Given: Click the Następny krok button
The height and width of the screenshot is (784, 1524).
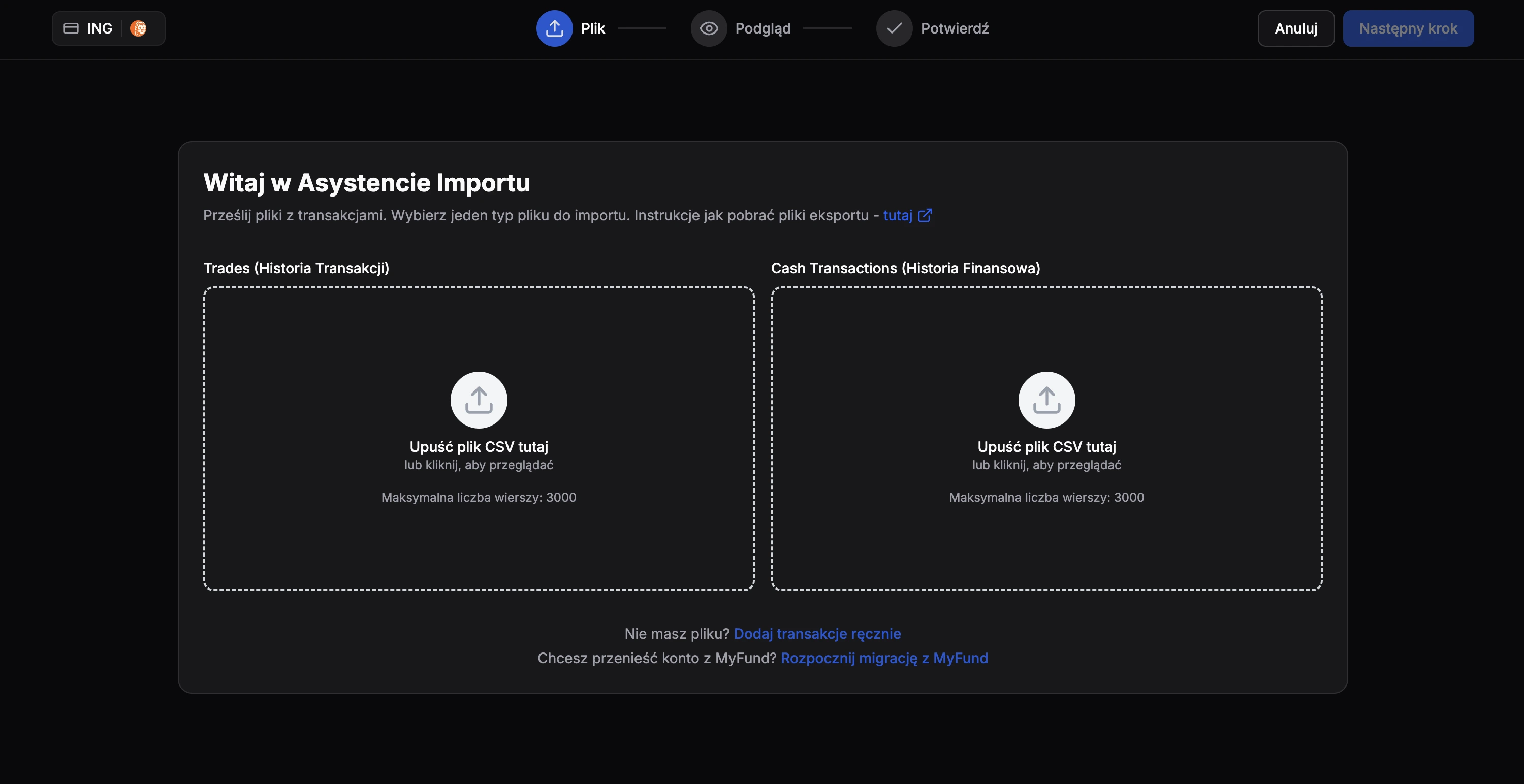Looking at the screenshot, I should [x=1408, y=28].
